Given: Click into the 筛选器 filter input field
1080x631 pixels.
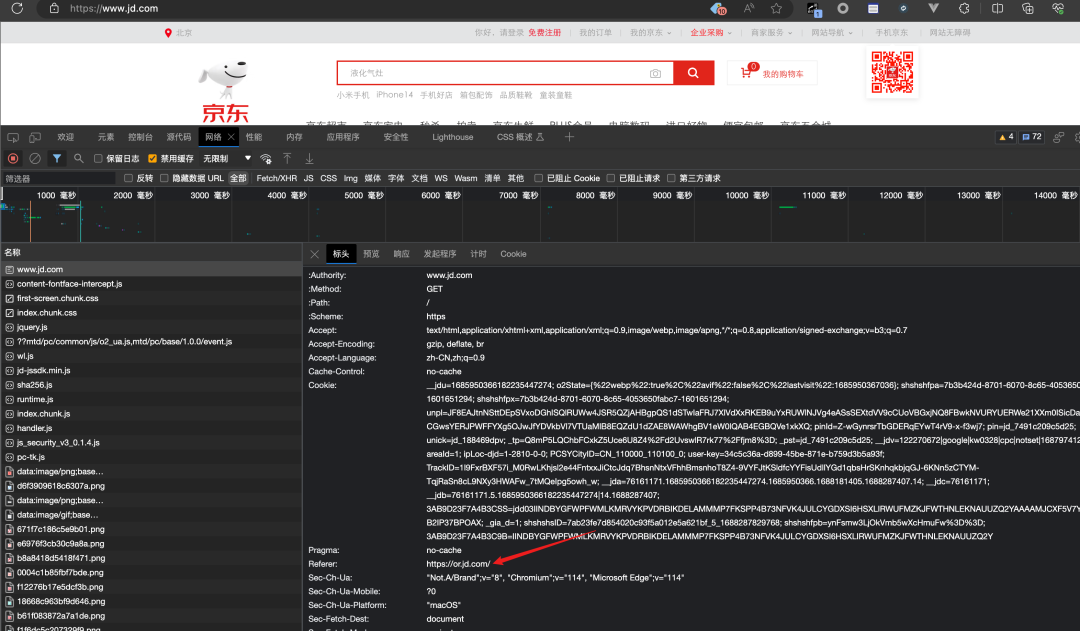Looking at the screenshot, I should click(x=59, y=178).
